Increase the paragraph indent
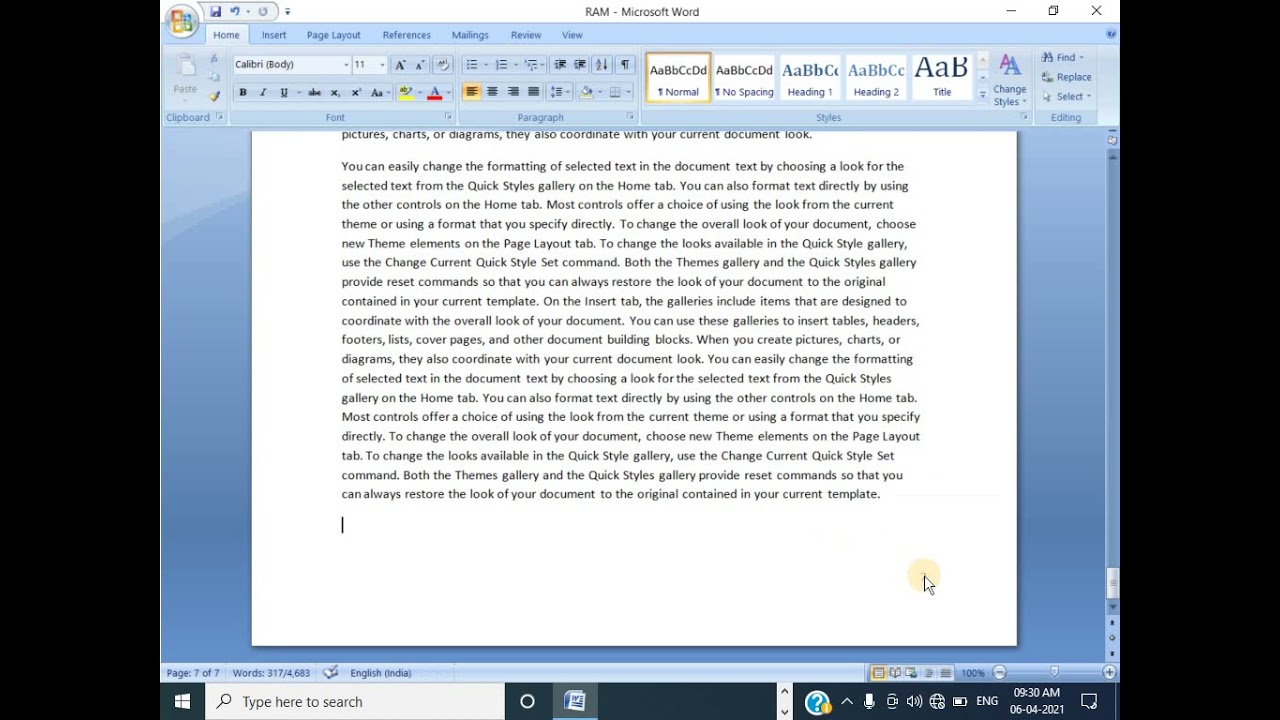 [580, 65]
